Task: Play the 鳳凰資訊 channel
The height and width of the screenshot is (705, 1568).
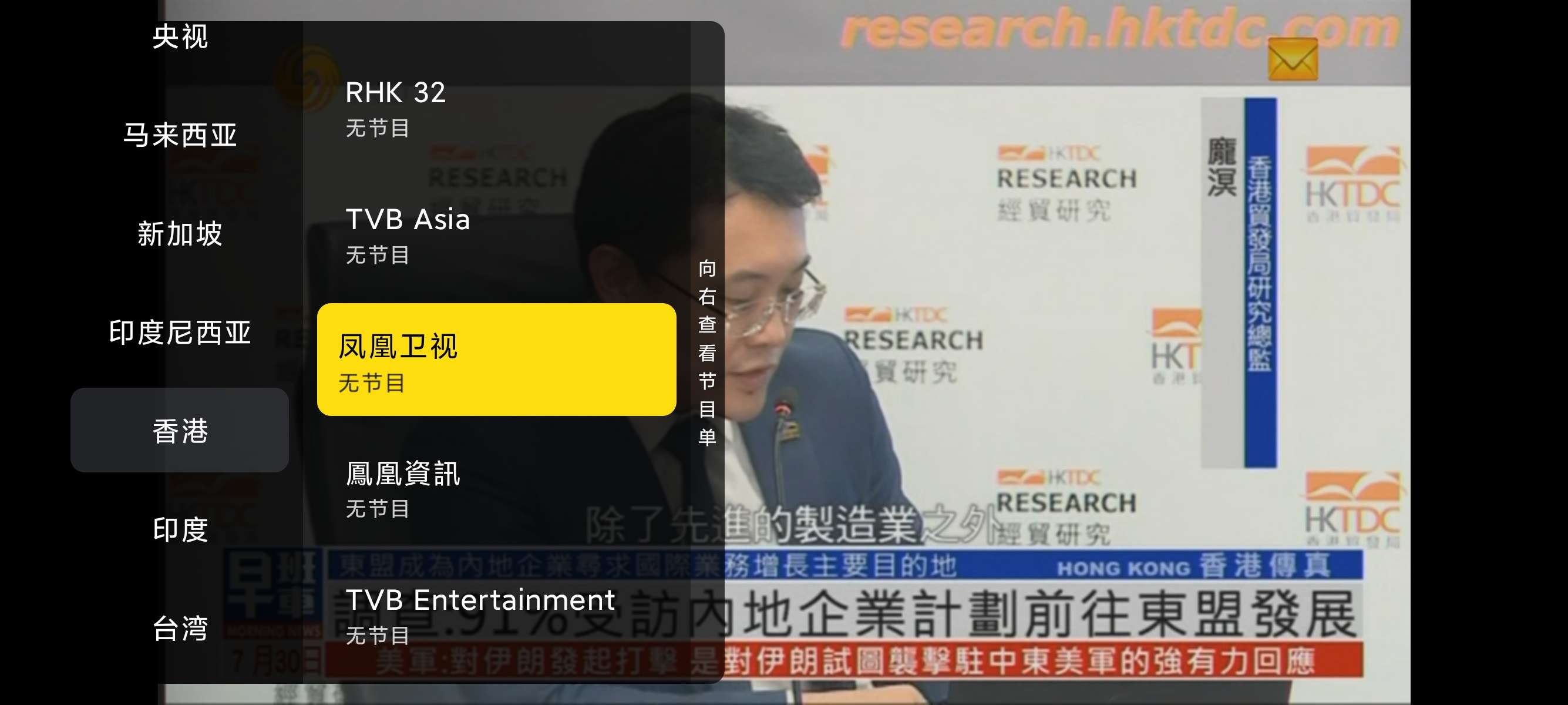Action: tap(497, 488)
